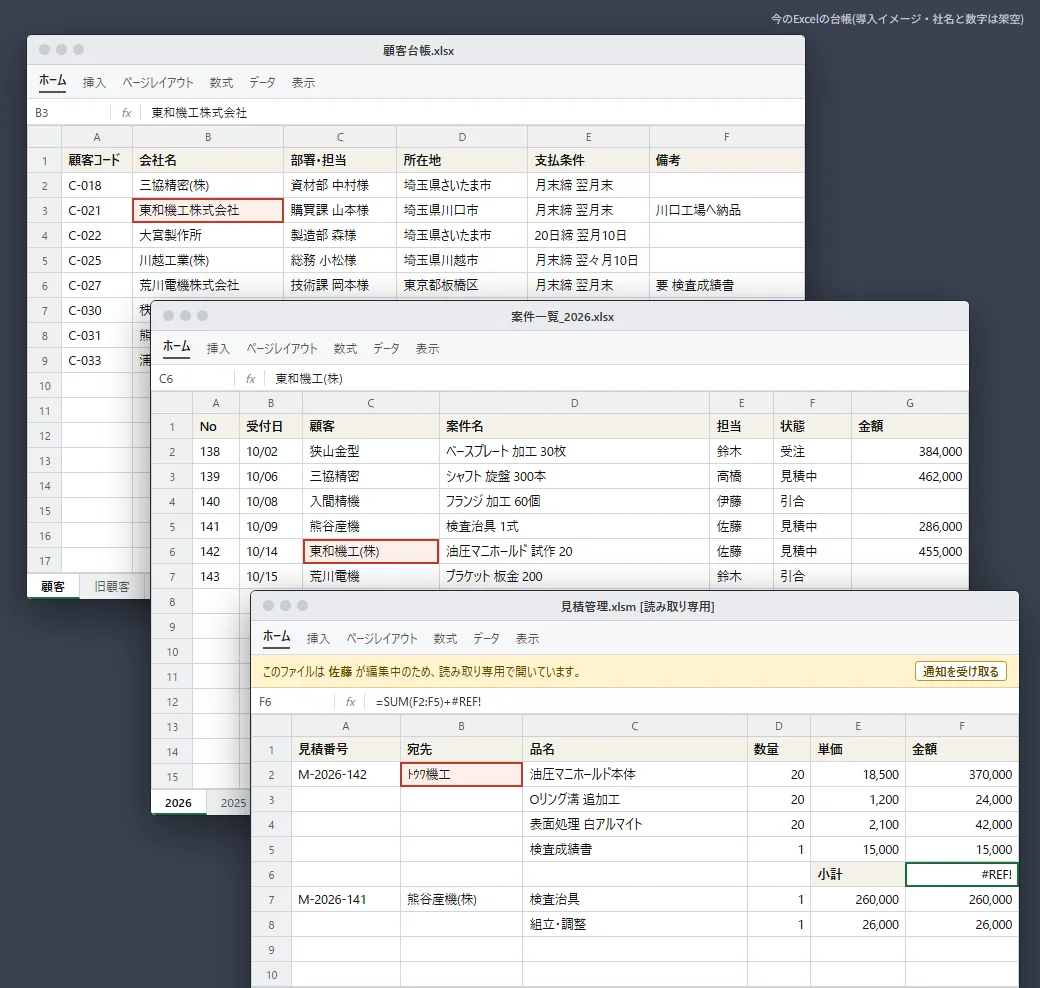
Task: Select cell 20日締 翌月10日 in 支払条件
Action: [x=588, y=235]
